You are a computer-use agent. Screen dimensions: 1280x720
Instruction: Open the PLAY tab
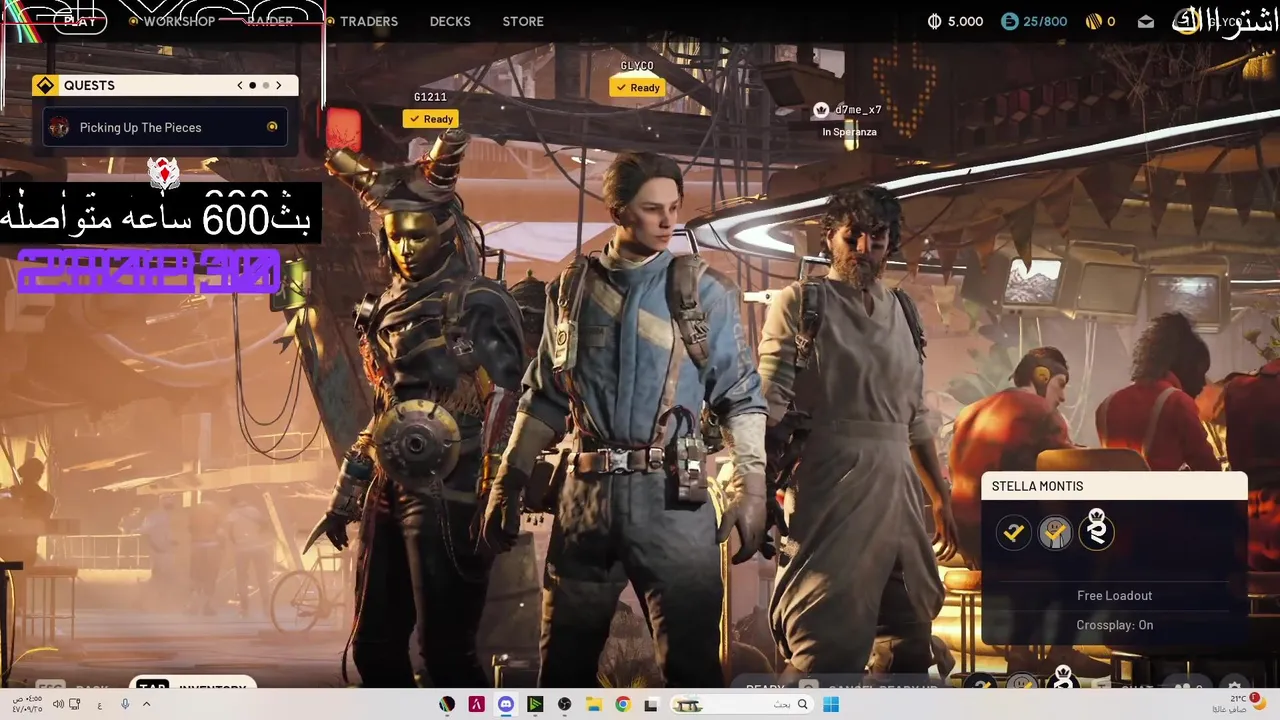pos(80,21)
